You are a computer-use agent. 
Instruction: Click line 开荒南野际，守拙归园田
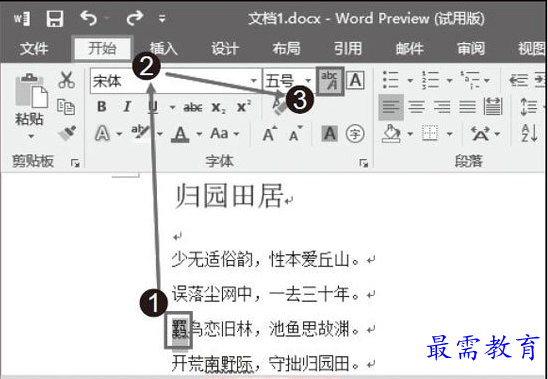click(265, 364)
